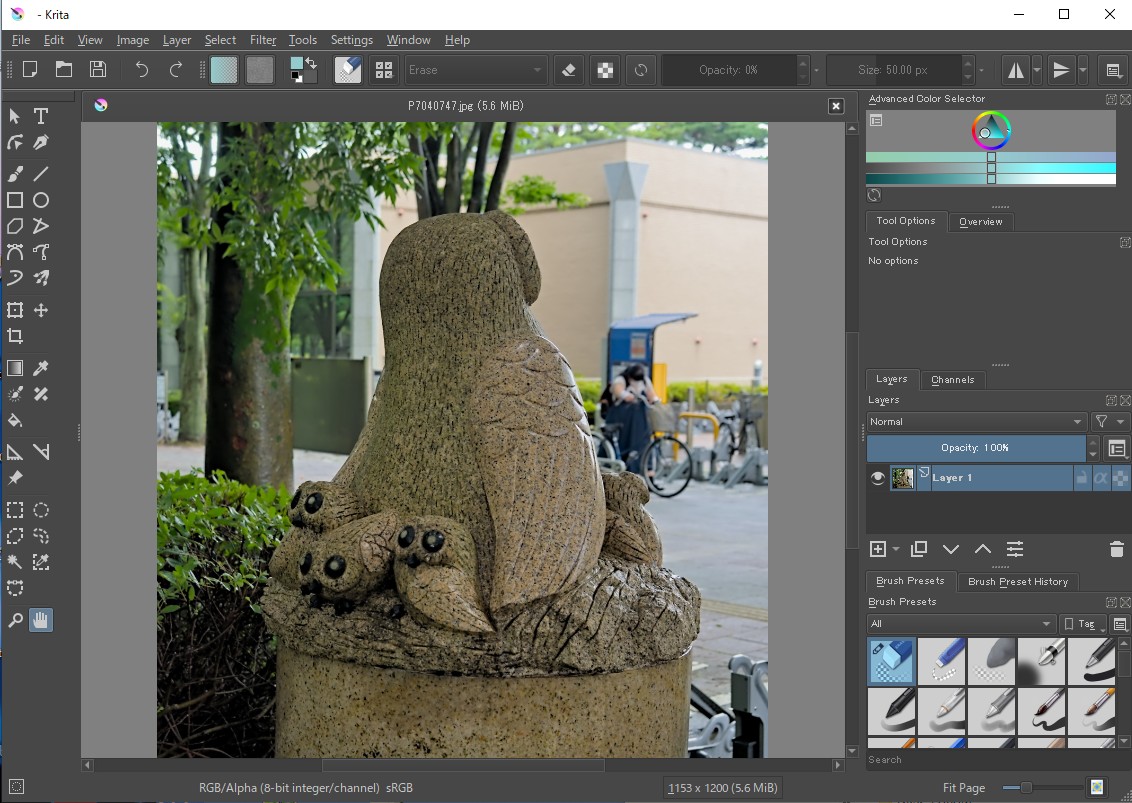Image resolution: width=1132 pixels, height=803 pixels.
Task: Open the layer blending mode Normal dropdown
Action: [x=977, y=422]
